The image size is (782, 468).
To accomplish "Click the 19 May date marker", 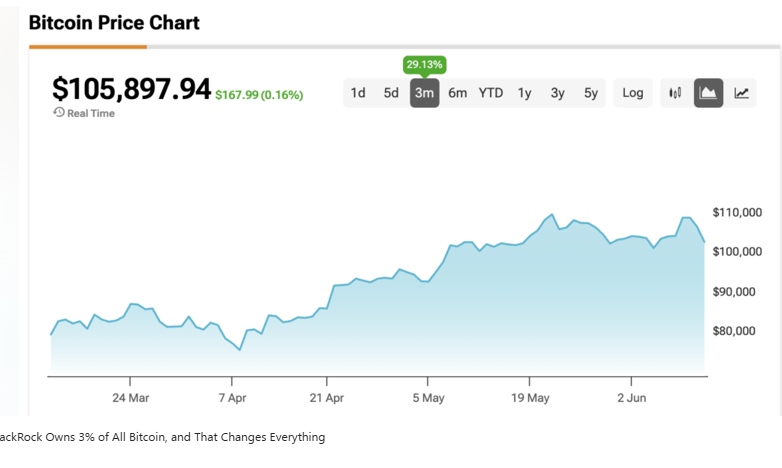I will (530, 397).
